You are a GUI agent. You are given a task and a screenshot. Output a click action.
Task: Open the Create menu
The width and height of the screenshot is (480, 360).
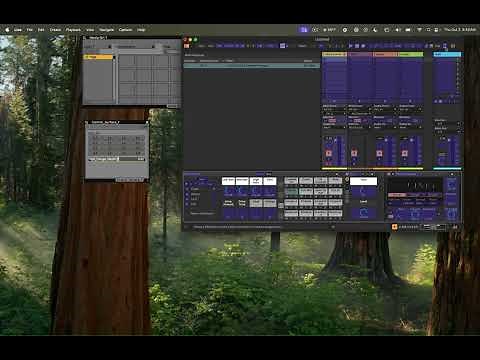tap(55, 30)
